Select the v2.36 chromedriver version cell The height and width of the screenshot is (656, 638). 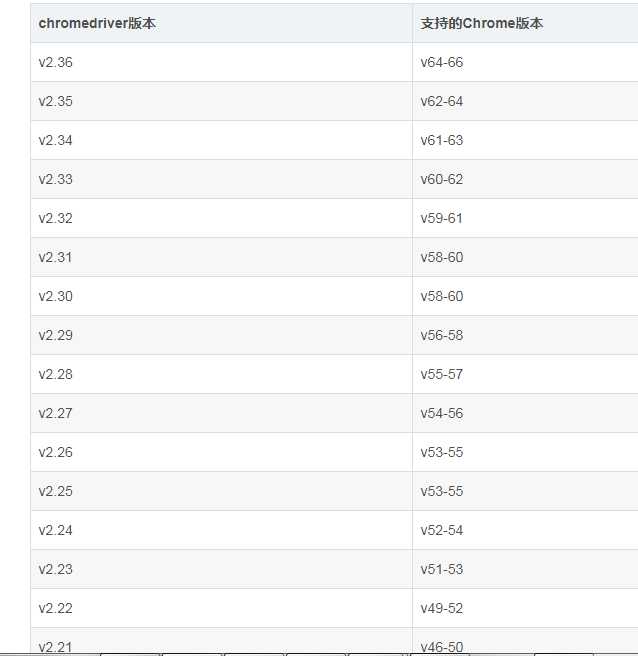(222, 62)
